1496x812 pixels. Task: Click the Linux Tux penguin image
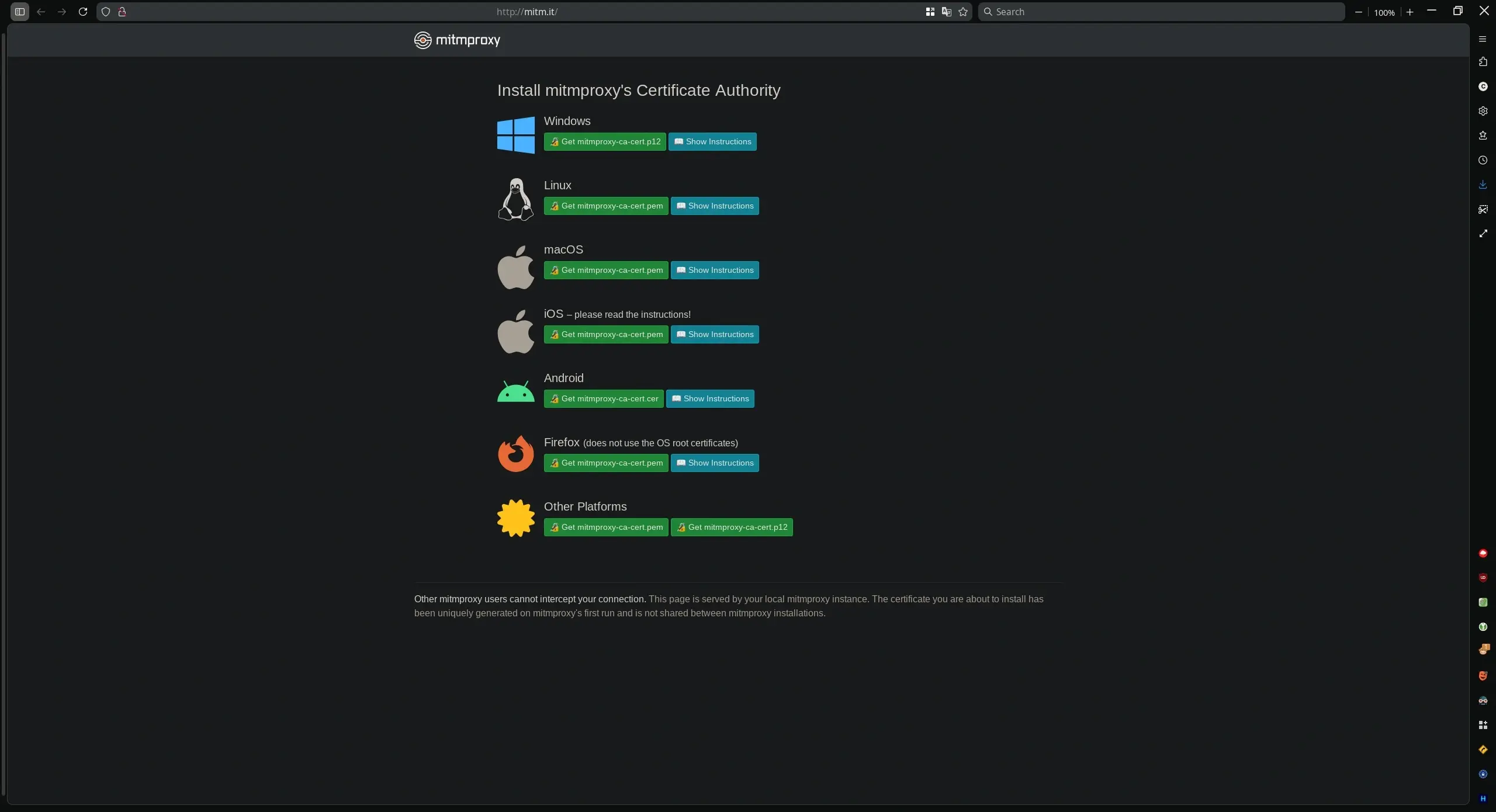(x=516, y=199)
